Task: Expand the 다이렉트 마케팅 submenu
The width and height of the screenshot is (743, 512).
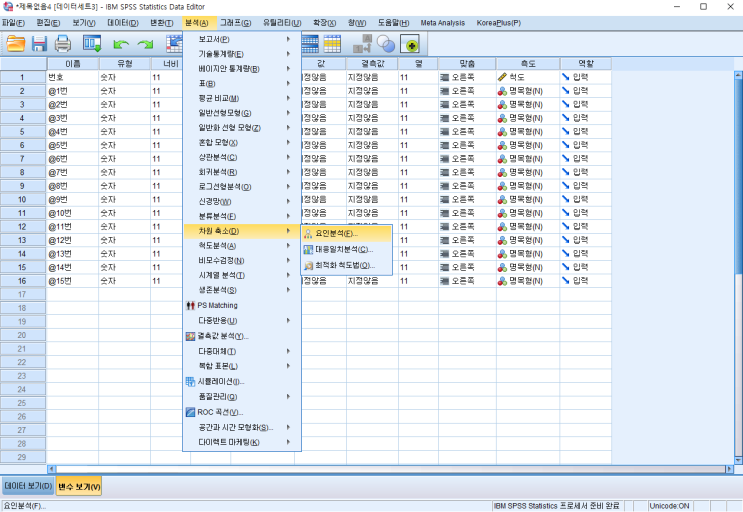Action: pyautogui.click(x=242, y=442)
